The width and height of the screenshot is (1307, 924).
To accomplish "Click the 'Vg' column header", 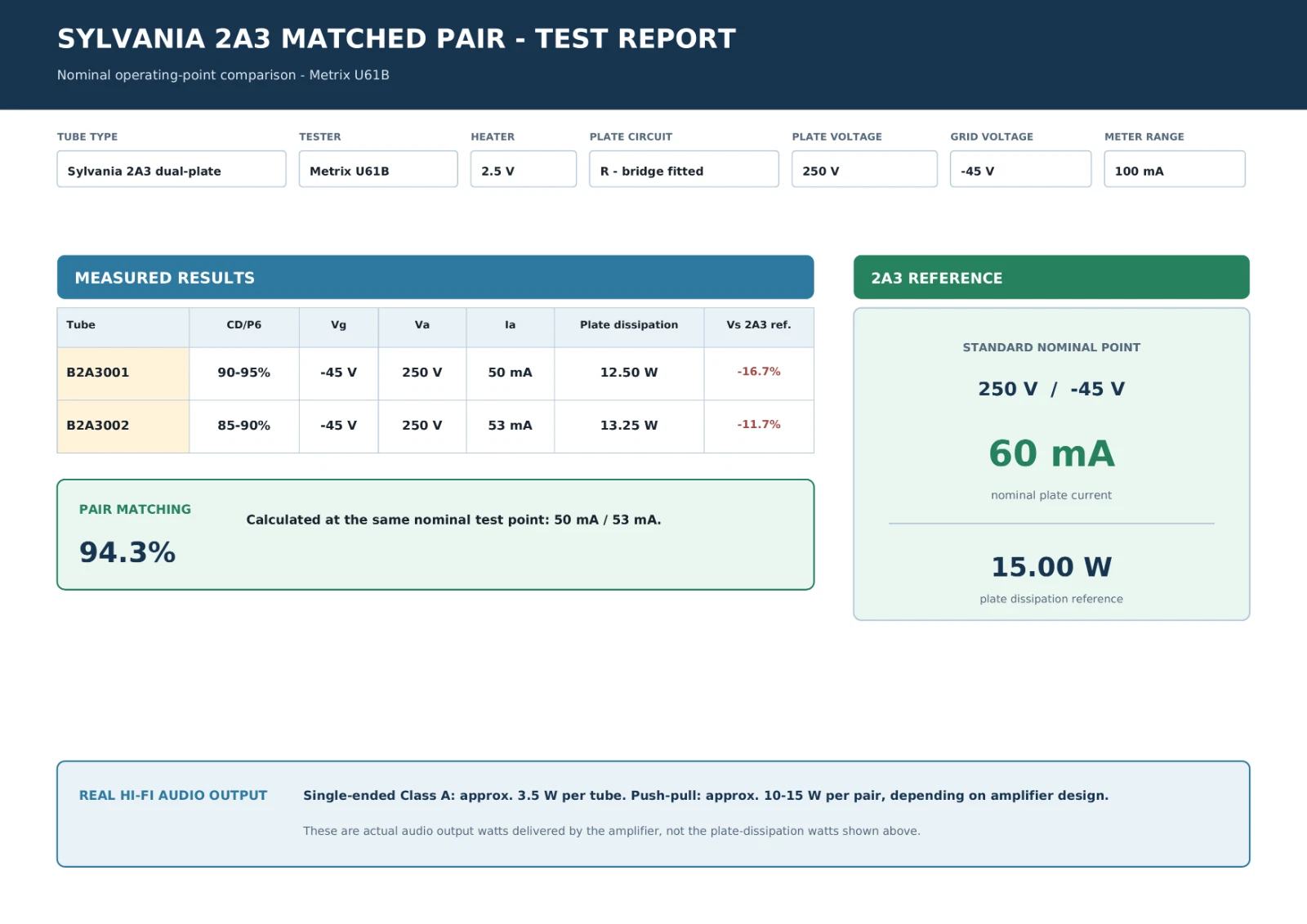I will point(339,328).
